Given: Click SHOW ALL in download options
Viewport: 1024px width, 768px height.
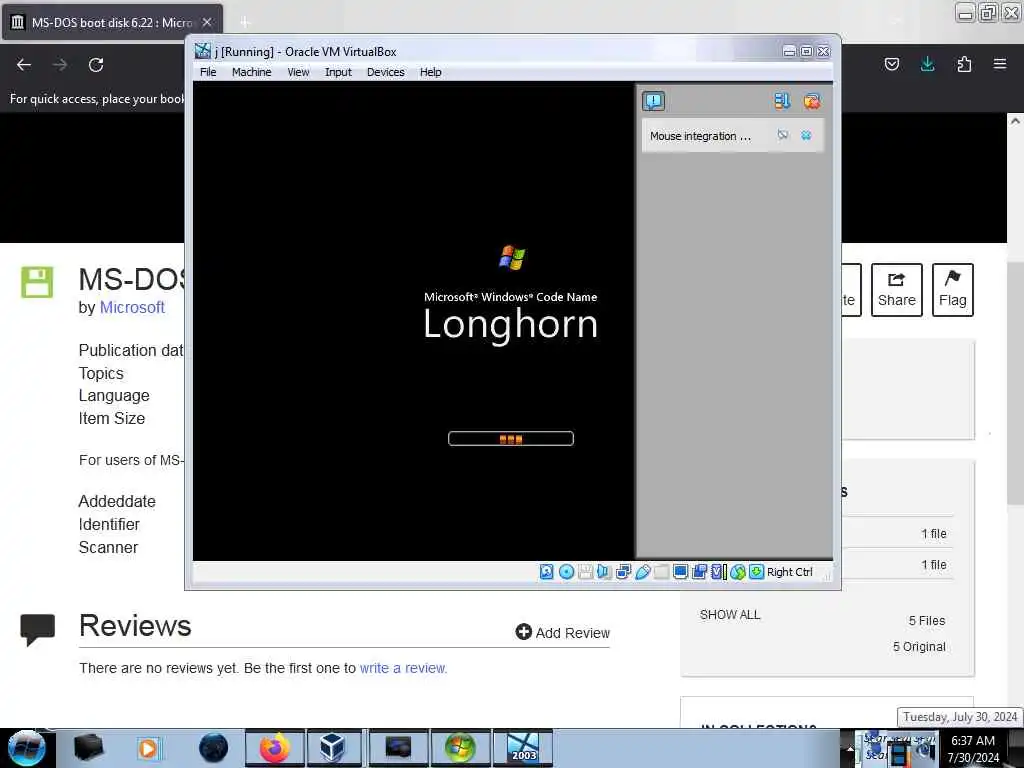Looking at the screenshot, I should tap(729, 615).
